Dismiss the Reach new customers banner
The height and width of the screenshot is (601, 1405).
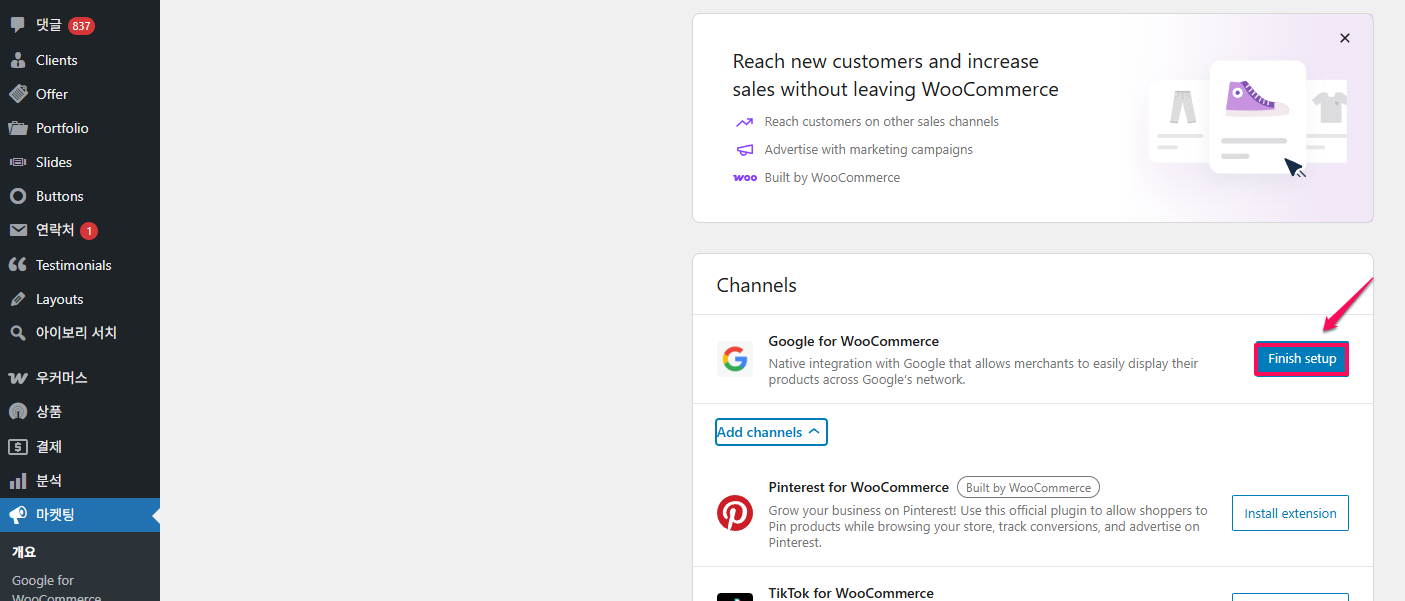tap(1344, 37)
